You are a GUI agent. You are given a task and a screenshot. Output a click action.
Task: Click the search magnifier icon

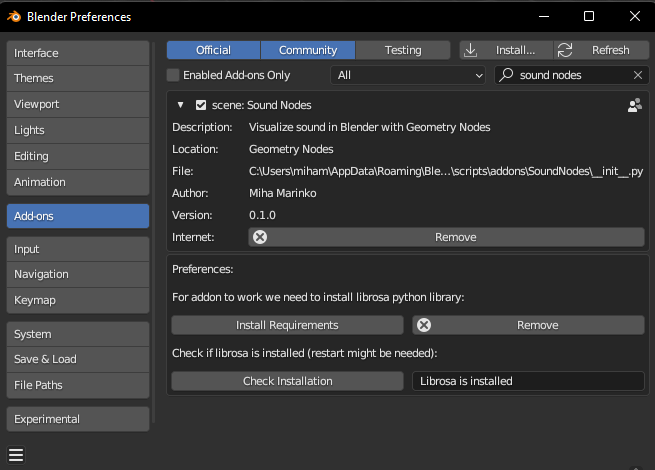506,75
